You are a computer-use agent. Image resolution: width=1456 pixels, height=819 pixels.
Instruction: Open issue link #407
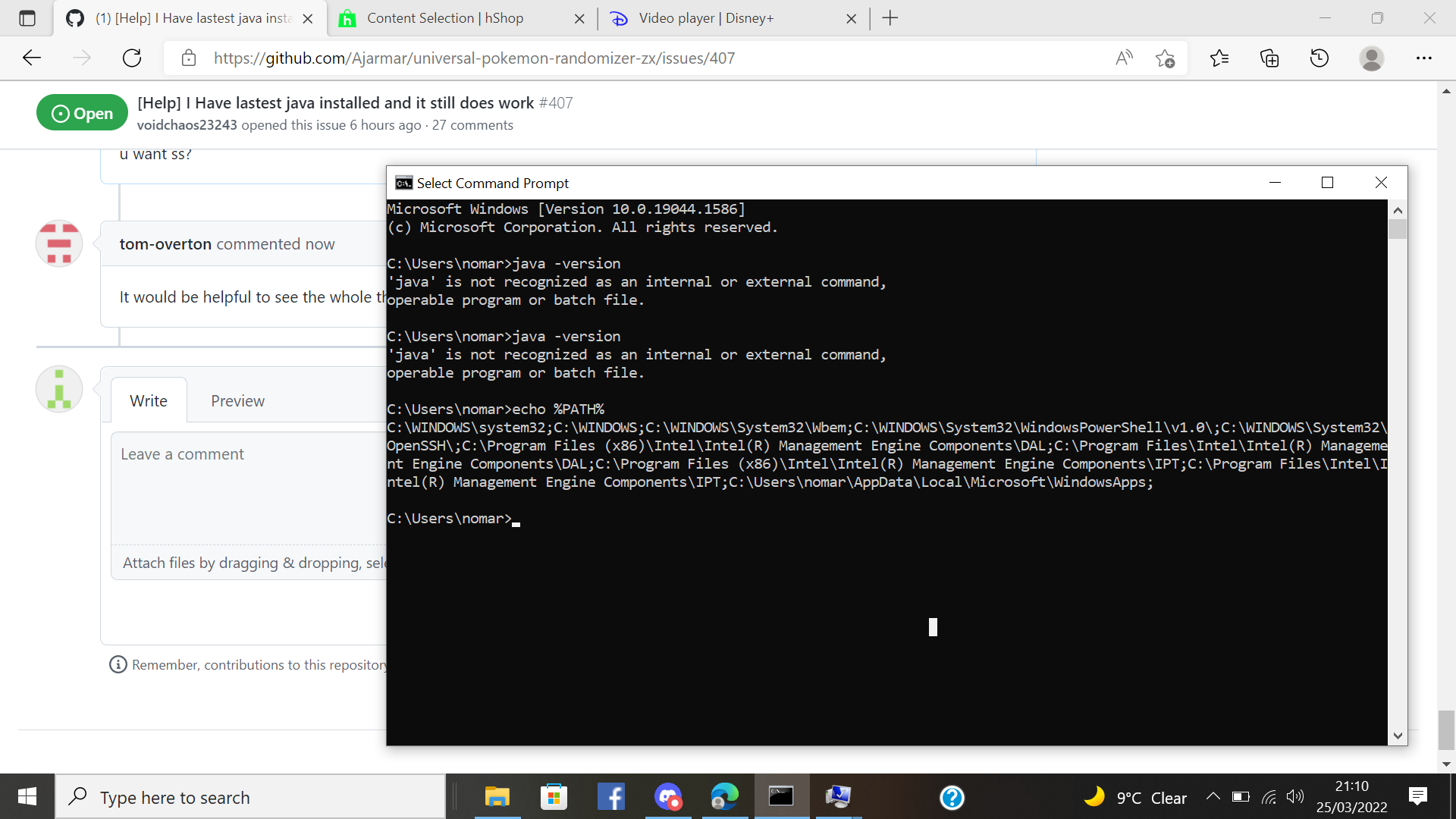click(557, 102)
